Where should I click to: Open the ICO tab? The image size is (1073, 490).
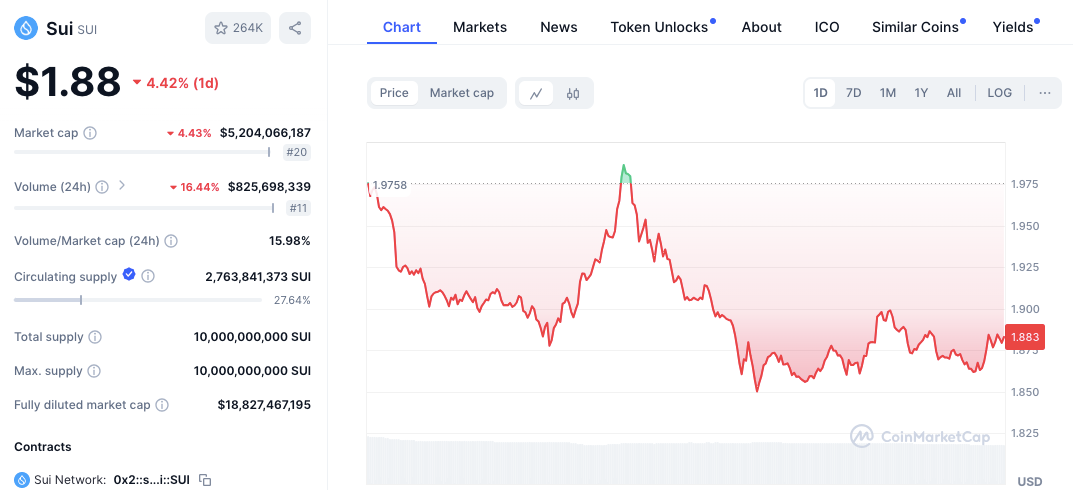[827, 27]
